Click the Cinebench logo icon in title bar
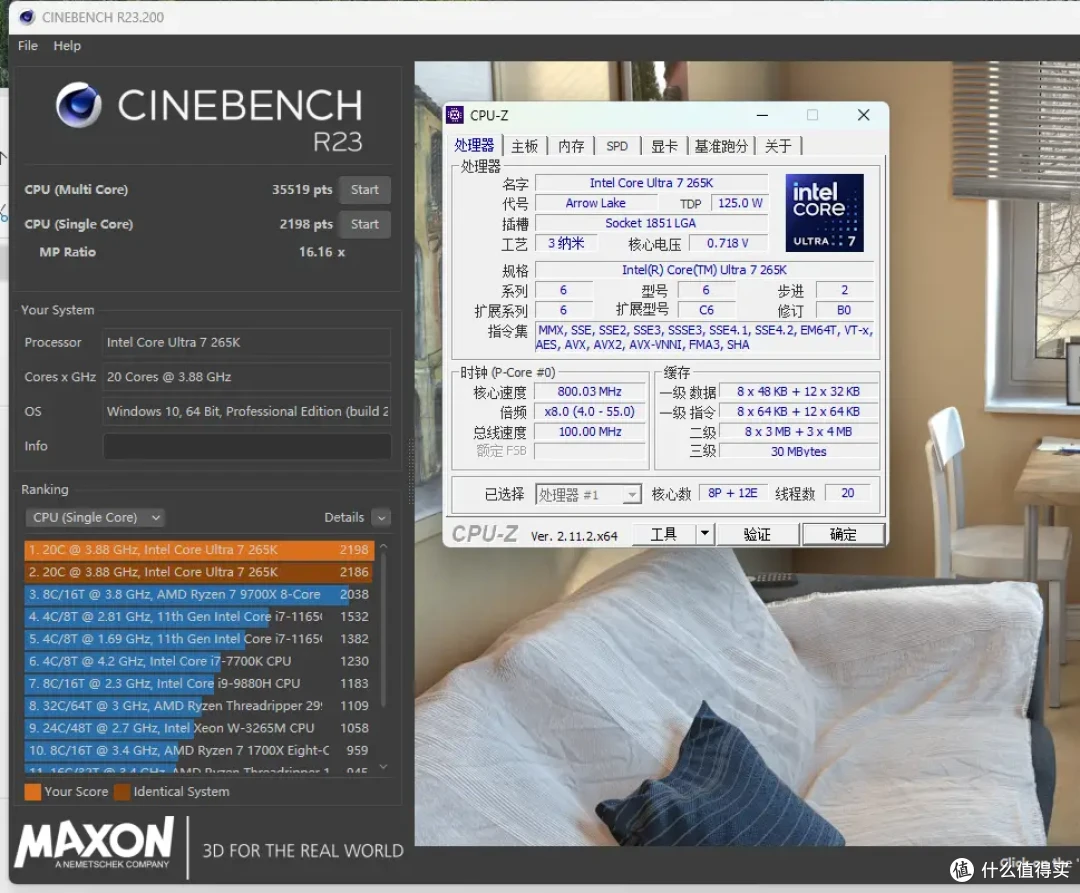This screenshot has width=1080, height=893. click(x=27, y=17)
